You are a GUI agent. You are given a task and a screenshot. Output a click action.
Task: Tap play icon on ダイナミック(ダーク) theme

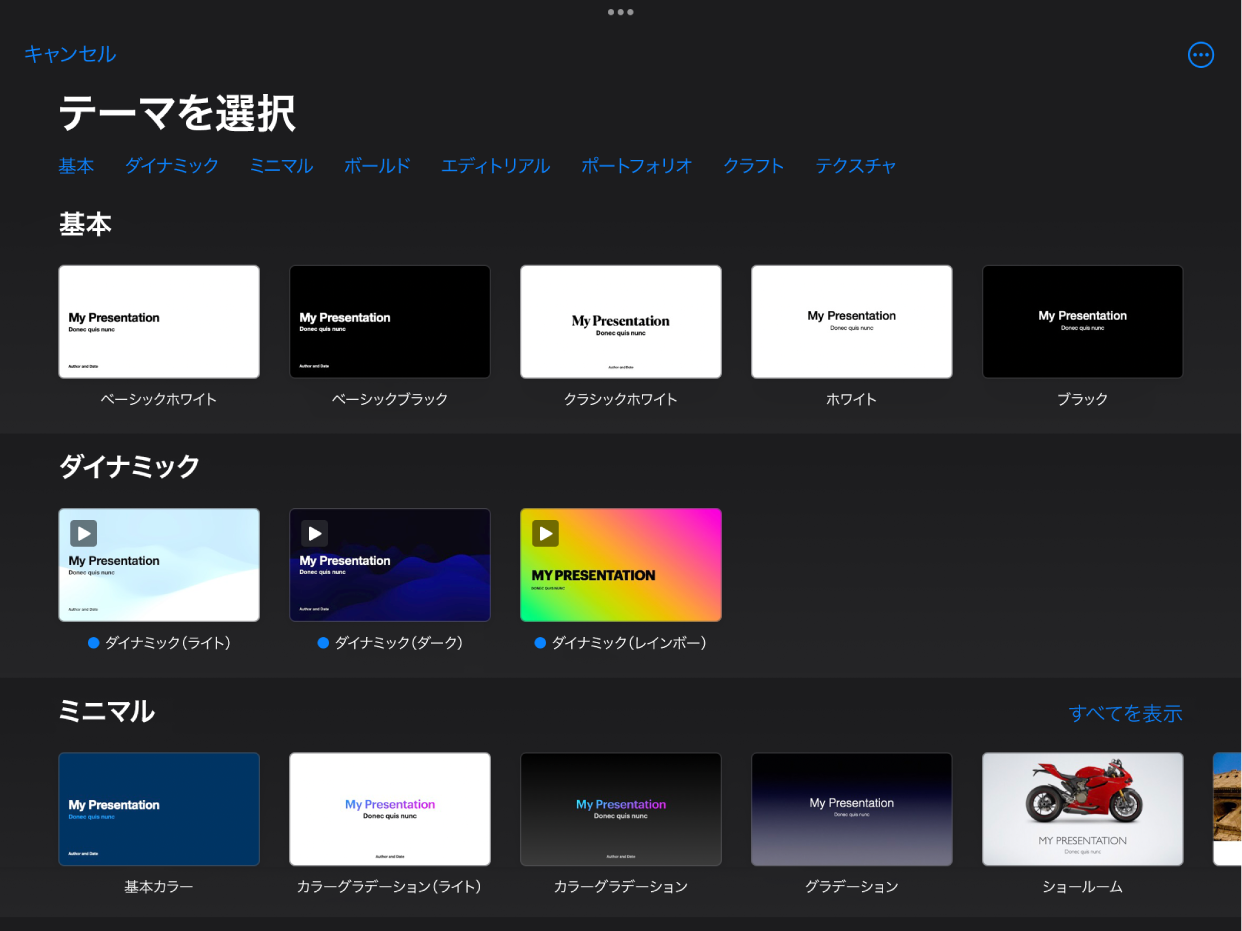[314, 533]
